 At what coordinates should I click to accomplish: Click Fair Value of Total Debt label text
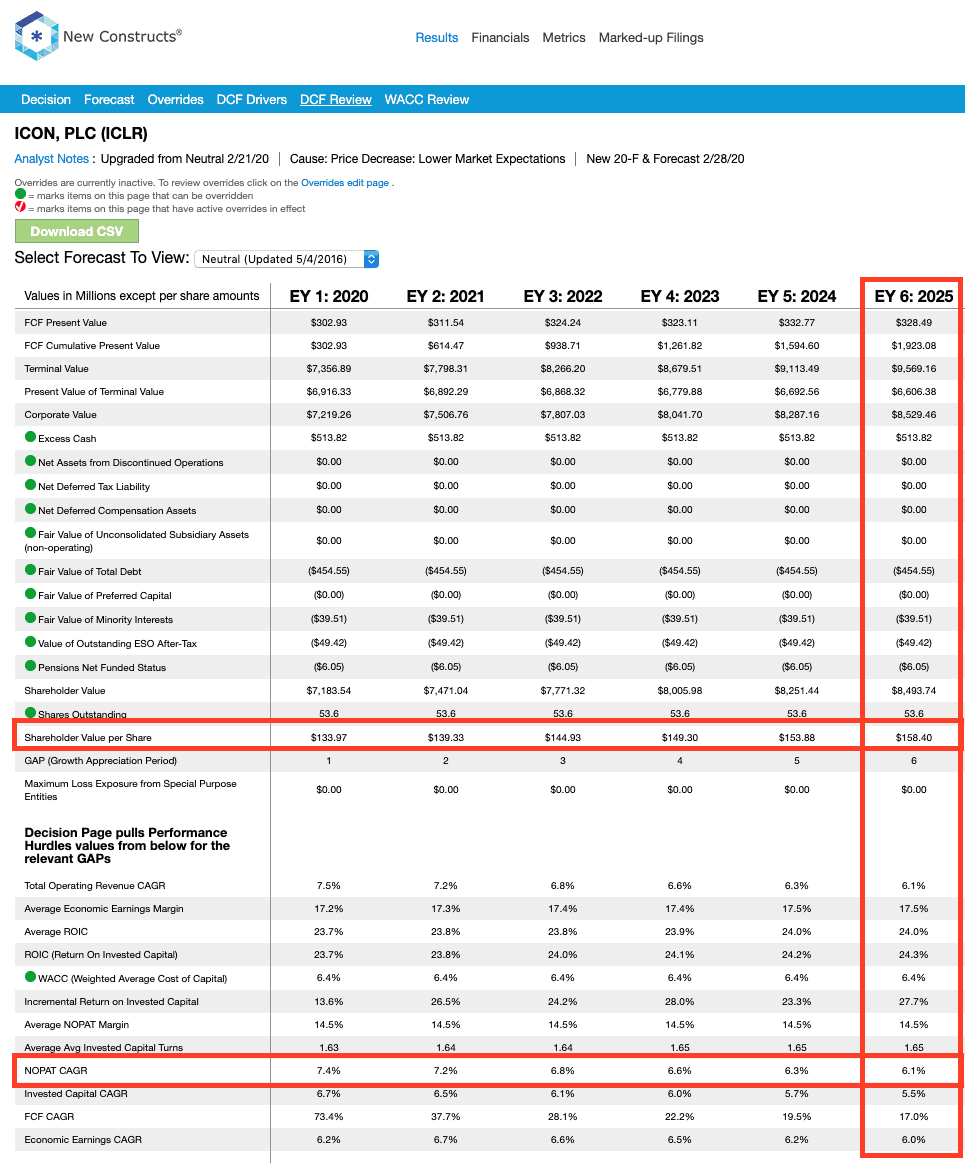point(90,571)
